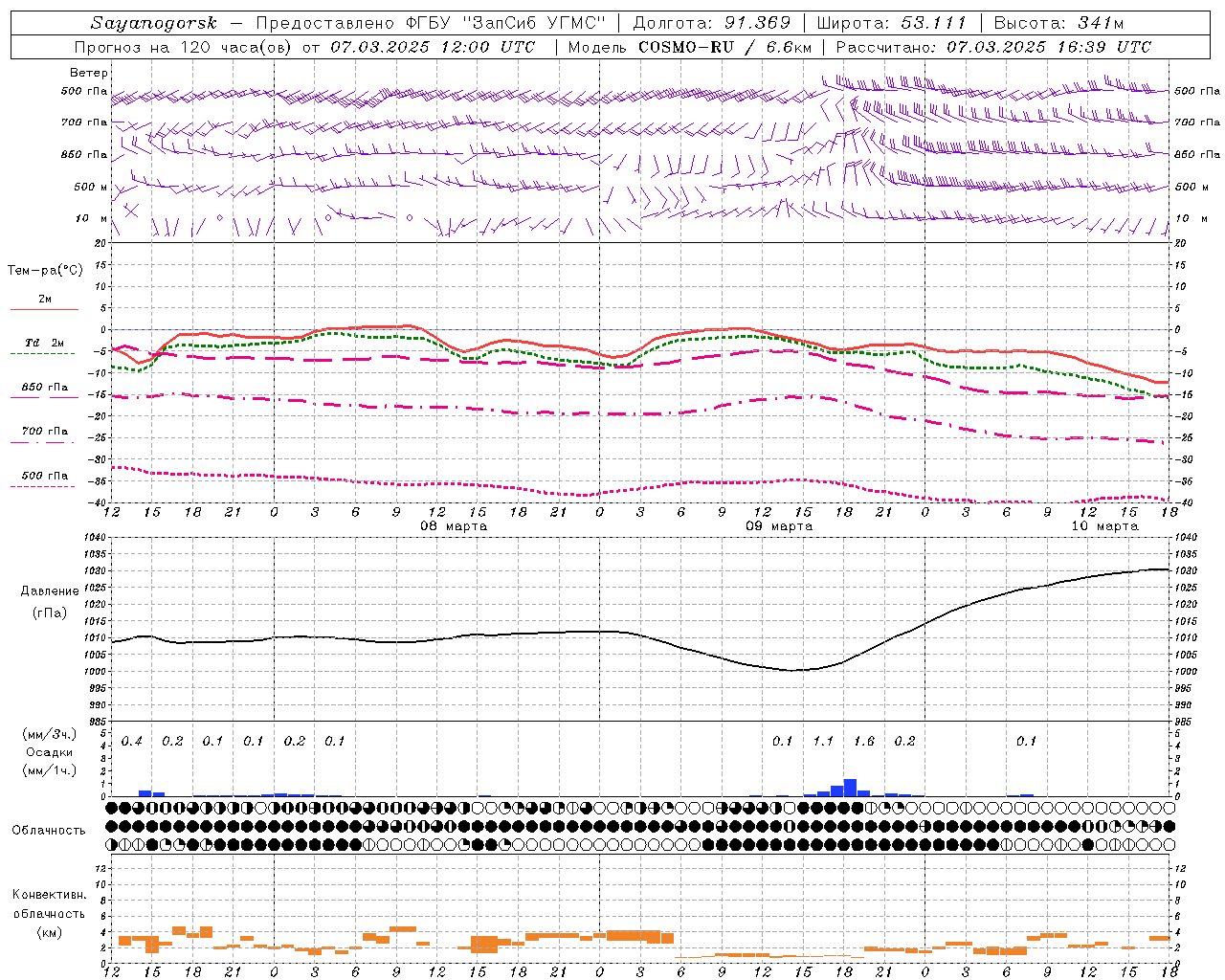1225x980 pixels.
Task: Click the right-side "850 гПа" wind level label
Action: (x=1197, y=154)
